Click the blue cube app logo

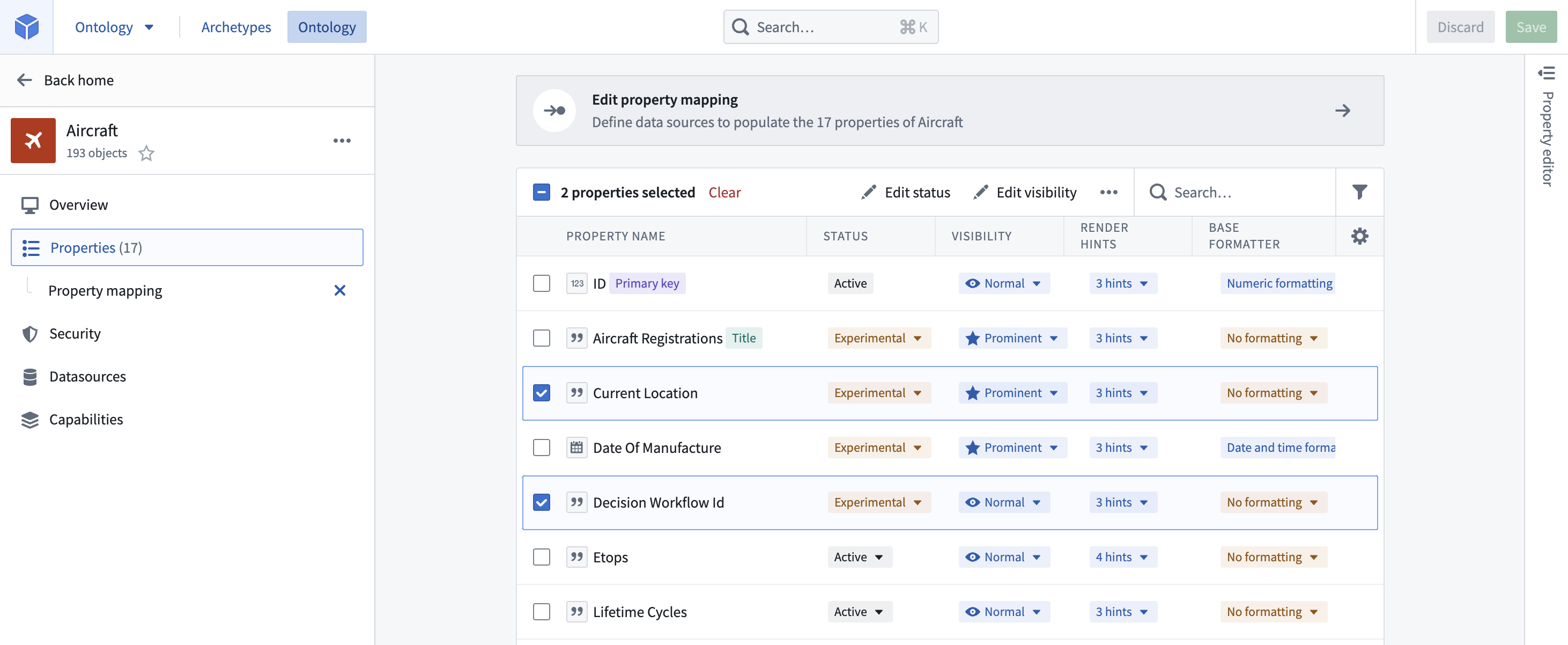coord(27,27)
